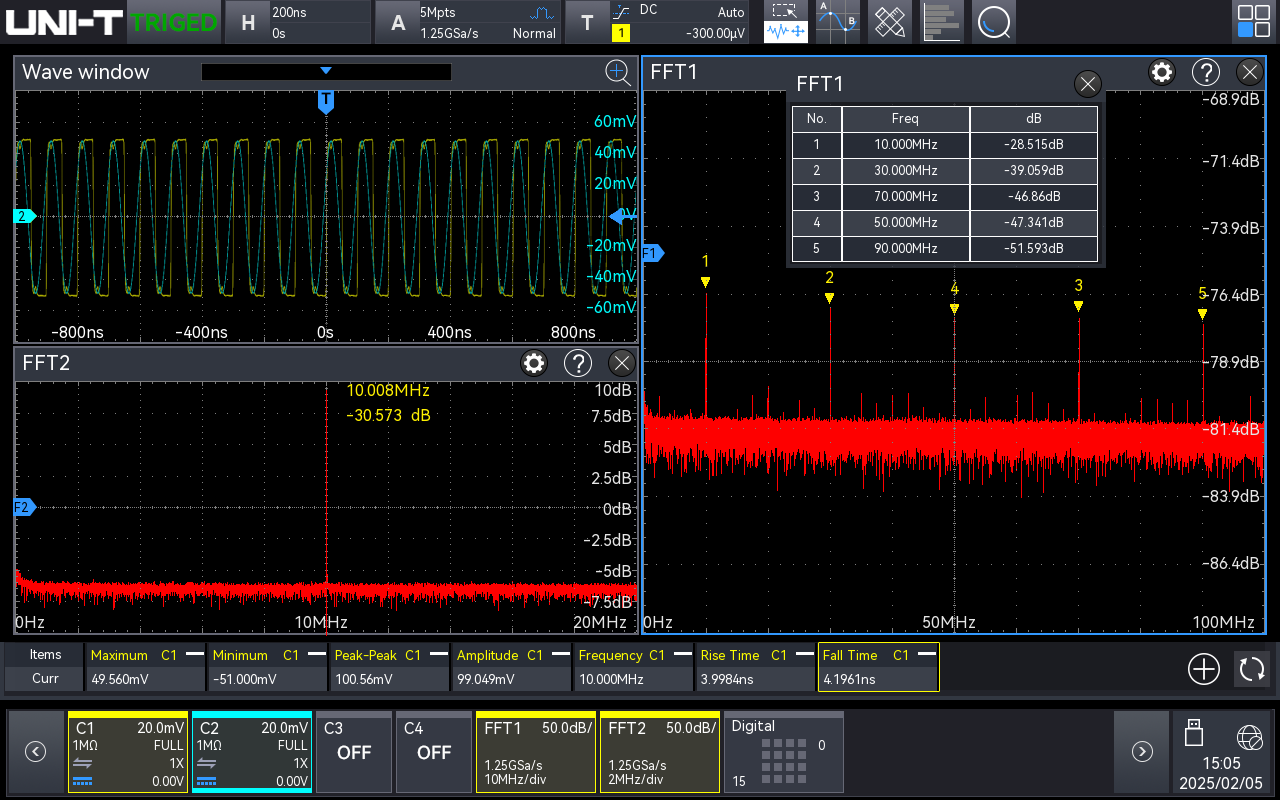Select the Fall Time C1 measurement field
1280x800 pixels.
(x=878, y=667)
